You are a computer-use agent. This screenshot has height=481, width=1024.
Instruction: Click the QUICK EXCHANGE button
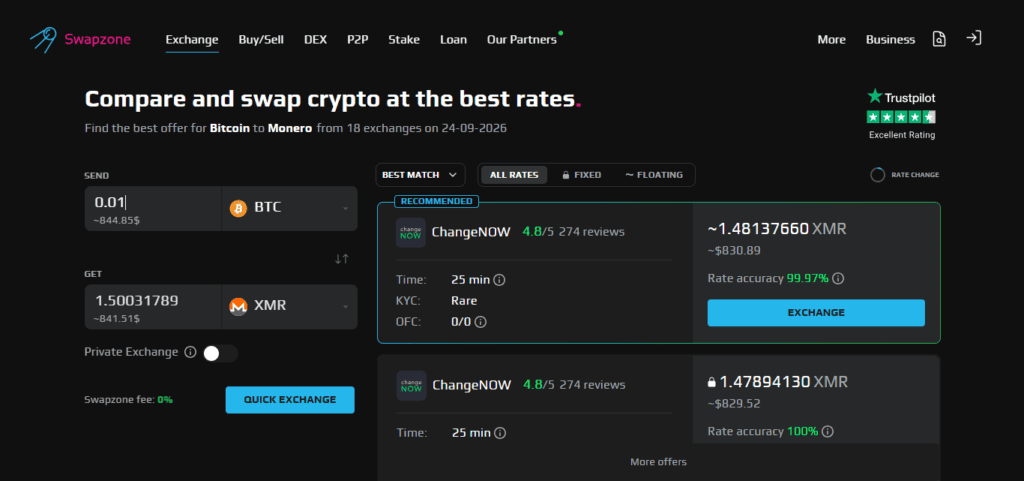tap(290, 399)
